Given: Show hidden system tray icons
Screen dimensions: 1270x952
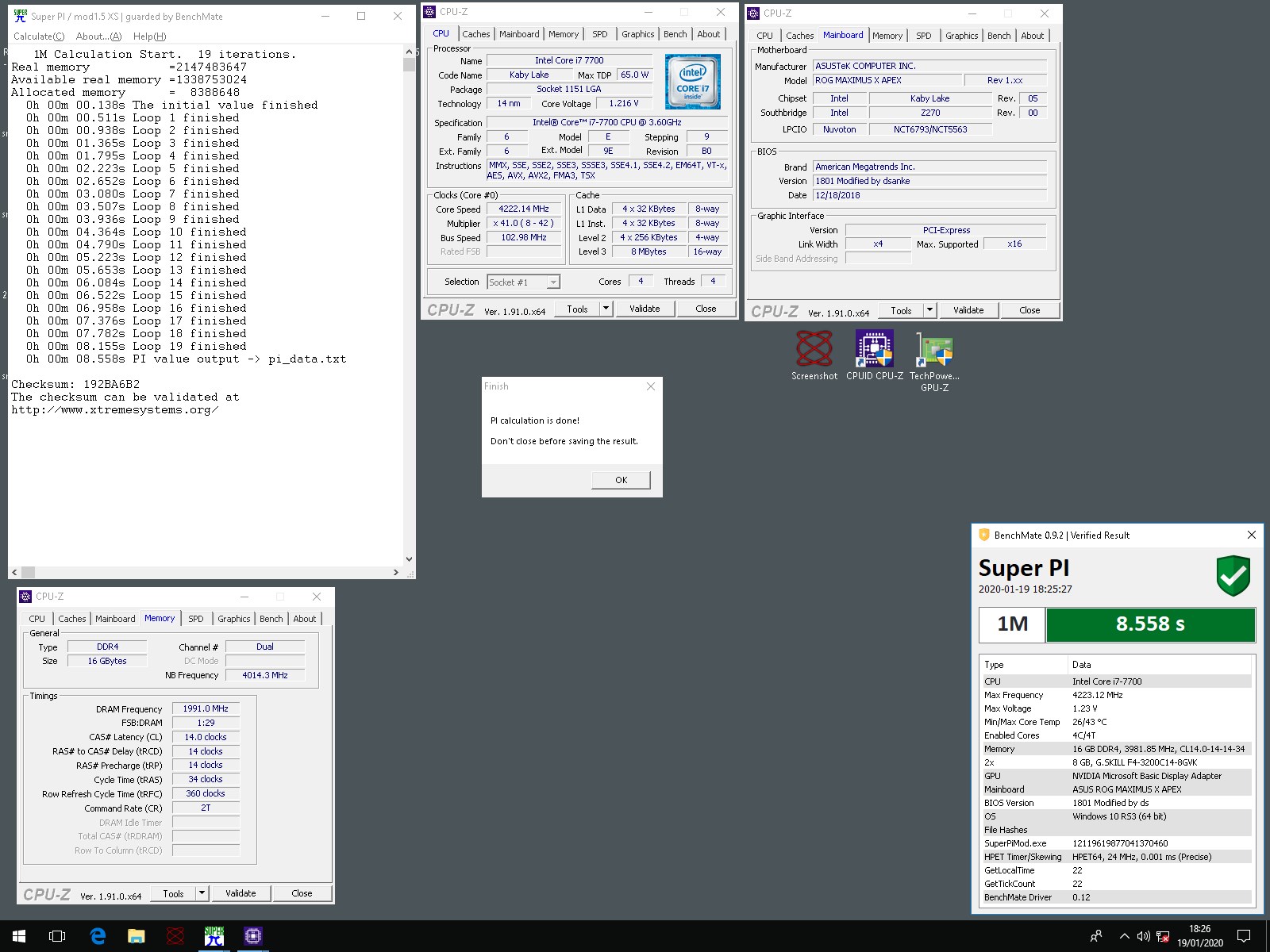Looking at the screenshot, I should (1124, 936).
